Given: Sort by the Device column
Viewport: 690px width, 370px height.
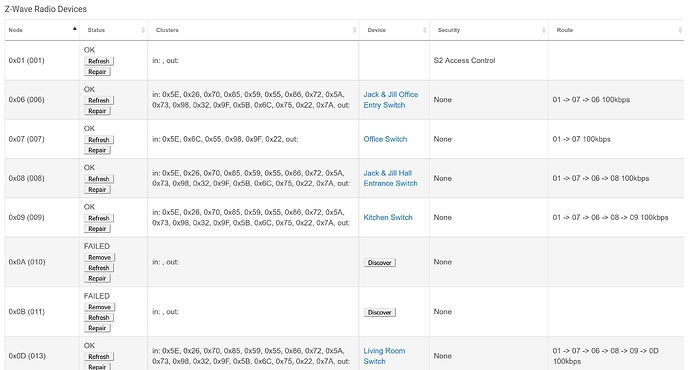Looking at the screenshot, I should click(x=394, y=30).
